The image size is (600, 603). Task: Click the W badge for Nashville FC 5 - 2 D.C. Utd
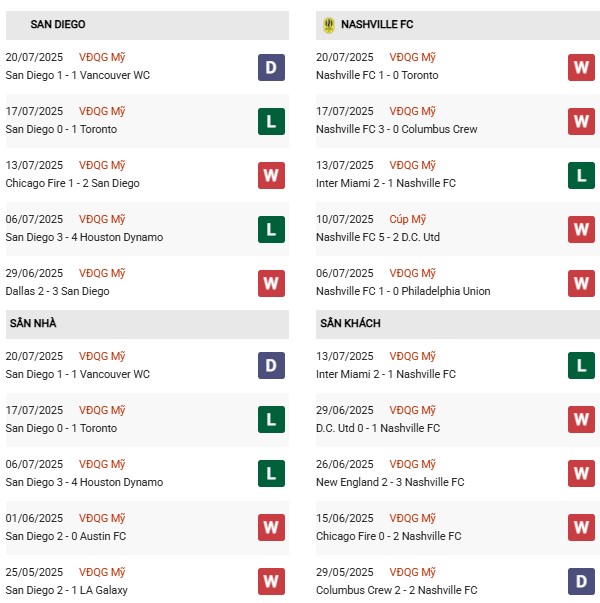[x=582, y=230]
